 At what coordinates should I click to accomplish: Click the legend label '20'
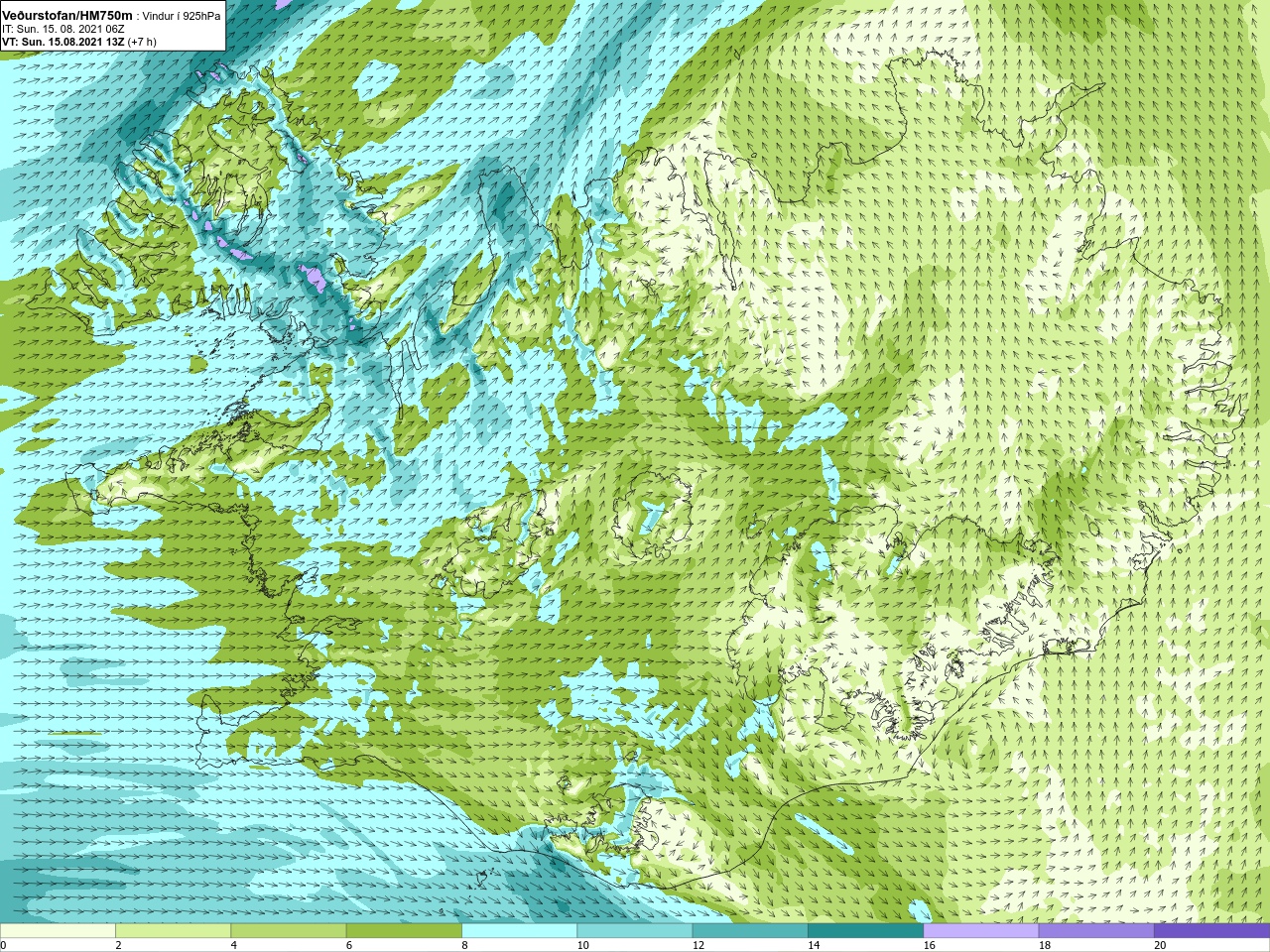1160,945
